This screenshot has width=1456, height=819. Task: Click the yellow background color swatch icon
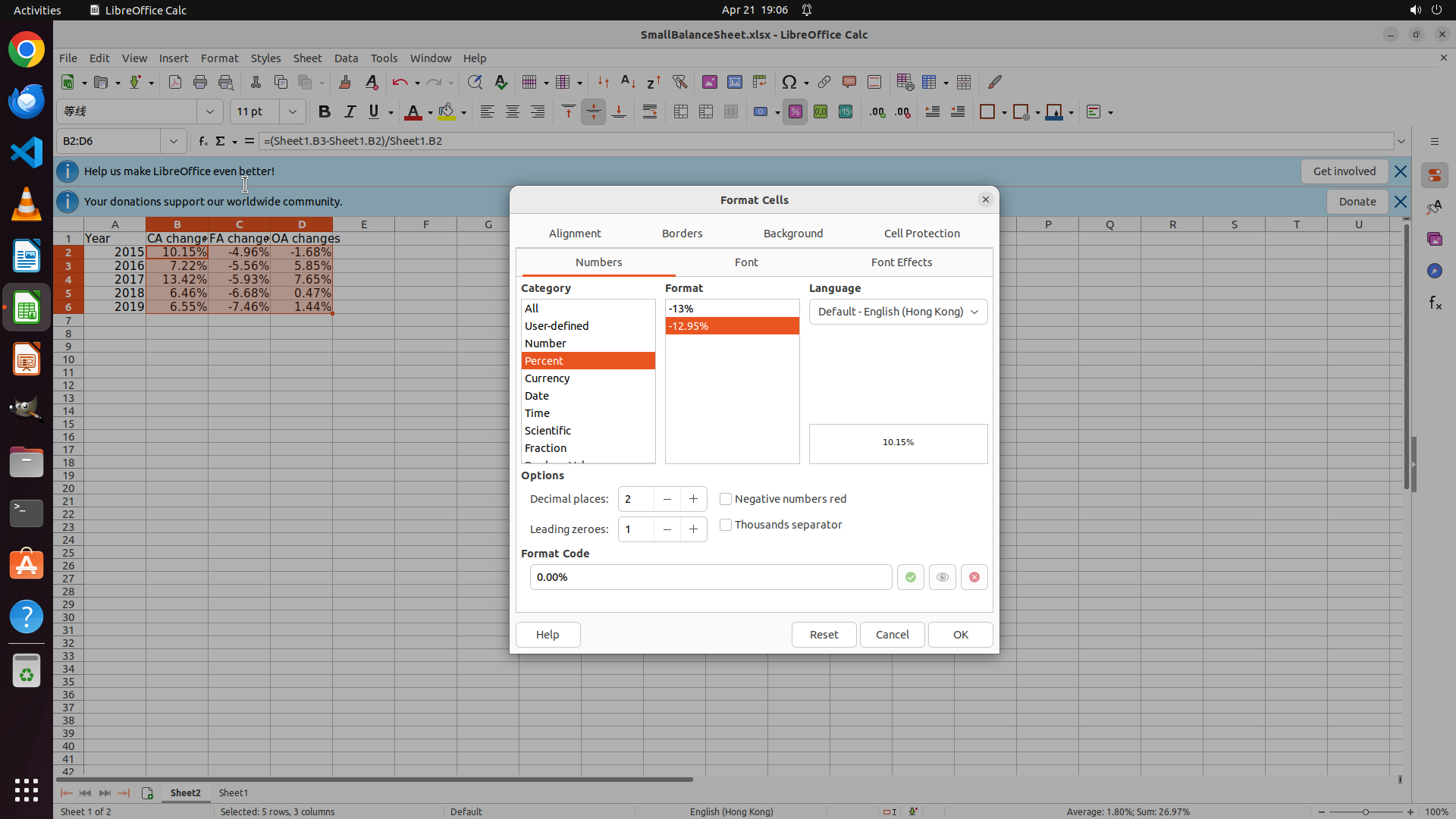(447, 111)
